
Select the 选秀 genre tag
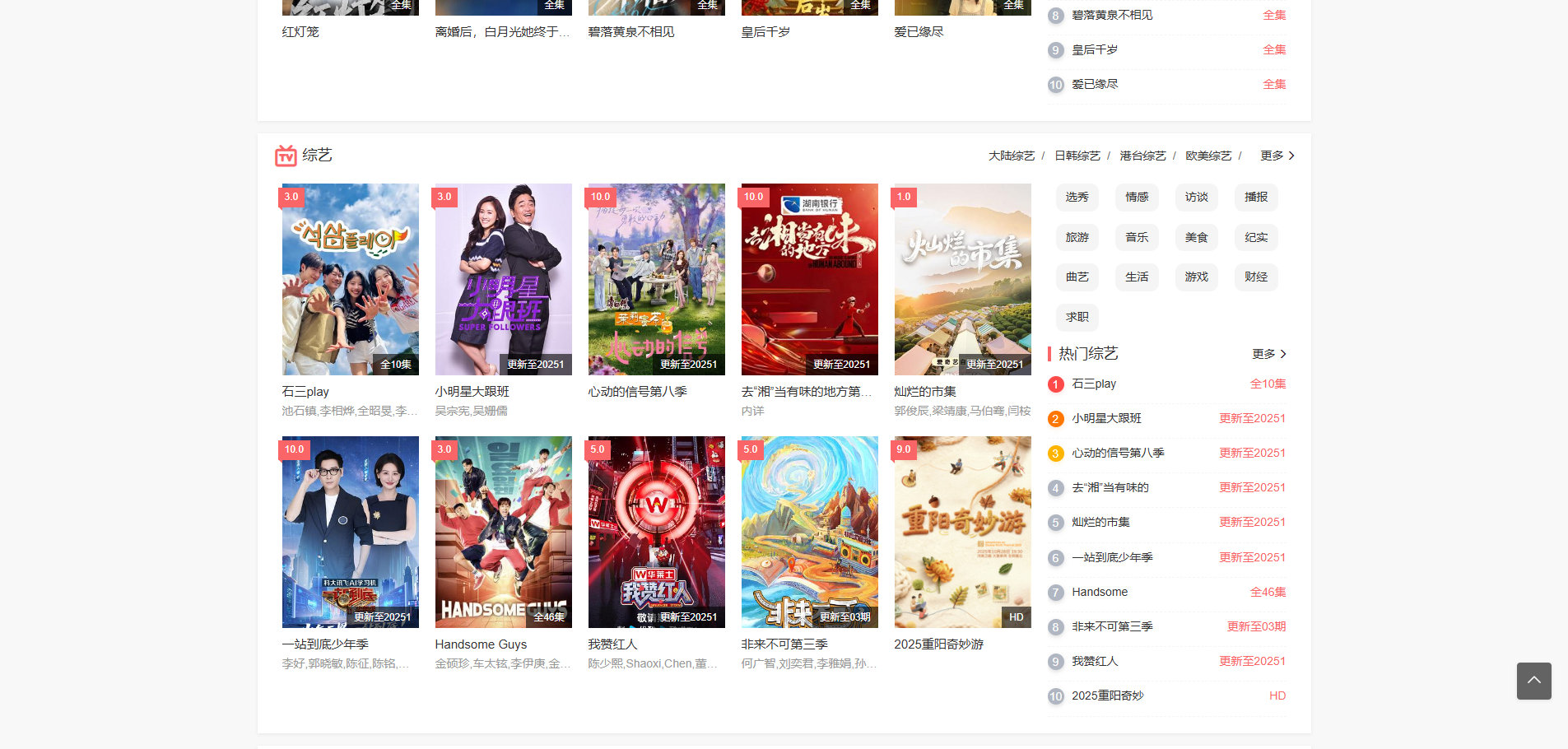click(x=1077, y=198)
